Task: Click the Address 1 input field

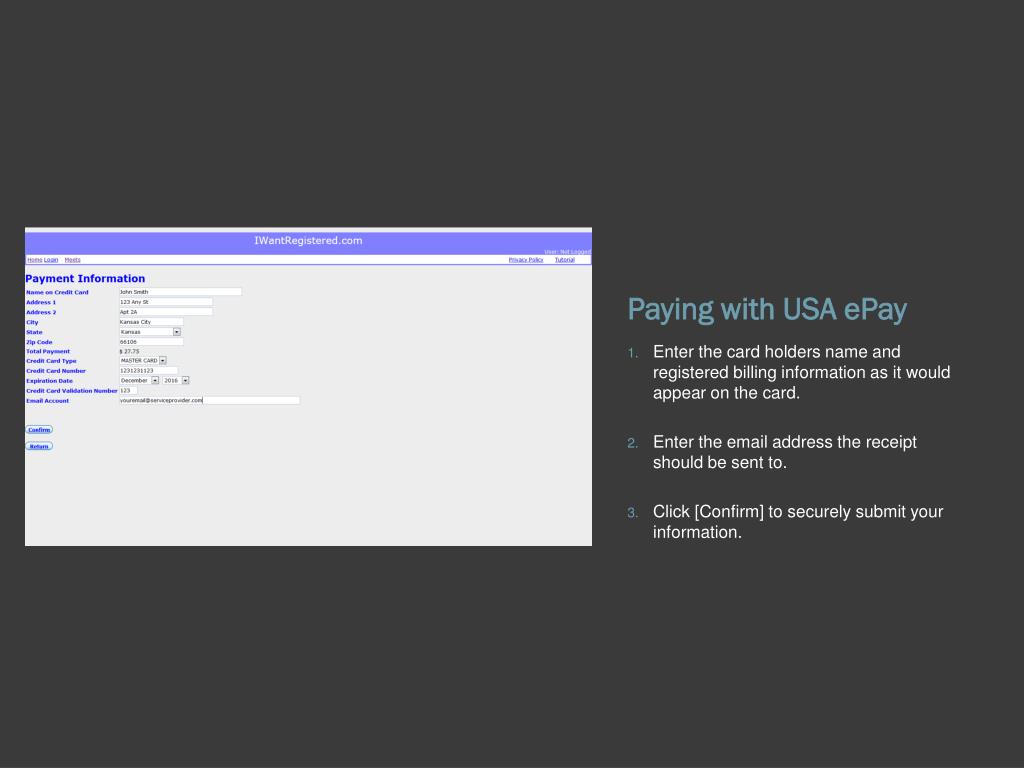Action: (166, 302)
